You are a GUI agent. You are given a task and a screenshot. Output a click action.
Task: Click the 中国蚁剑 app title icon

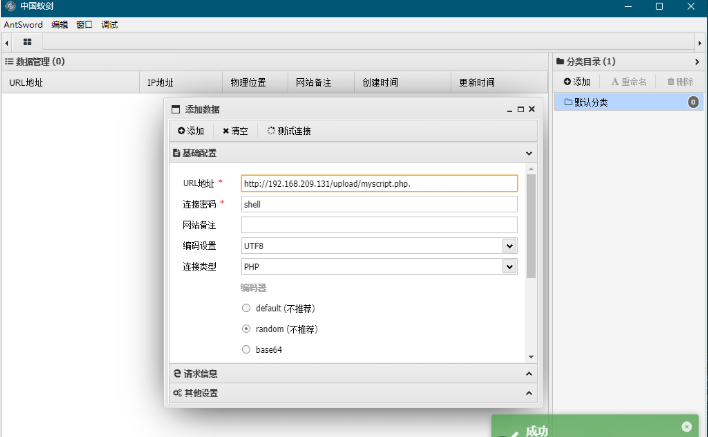point(10,6)
